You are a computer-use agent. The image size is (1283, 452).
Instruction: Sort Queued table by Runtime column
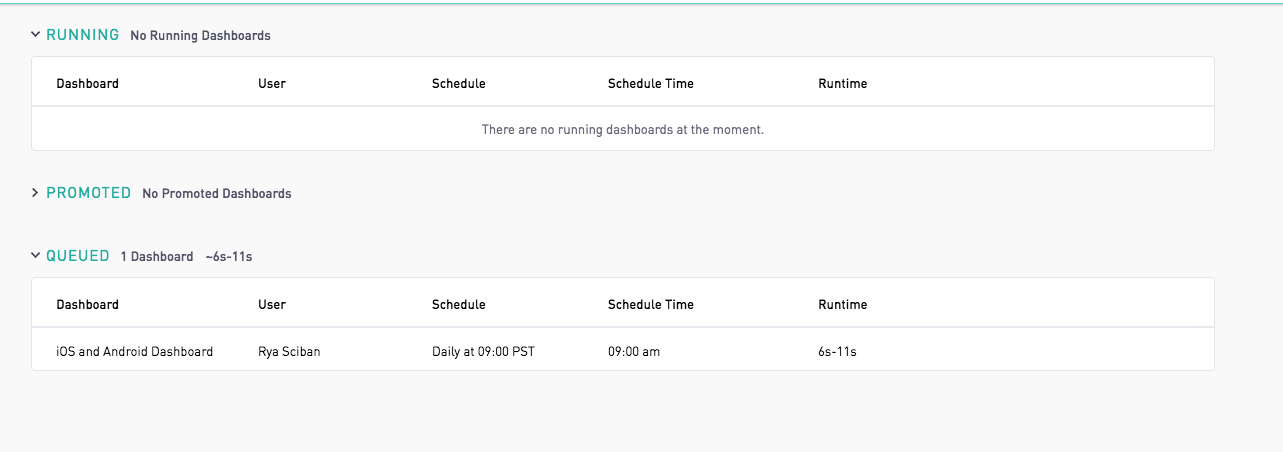(x=843, y=305)
